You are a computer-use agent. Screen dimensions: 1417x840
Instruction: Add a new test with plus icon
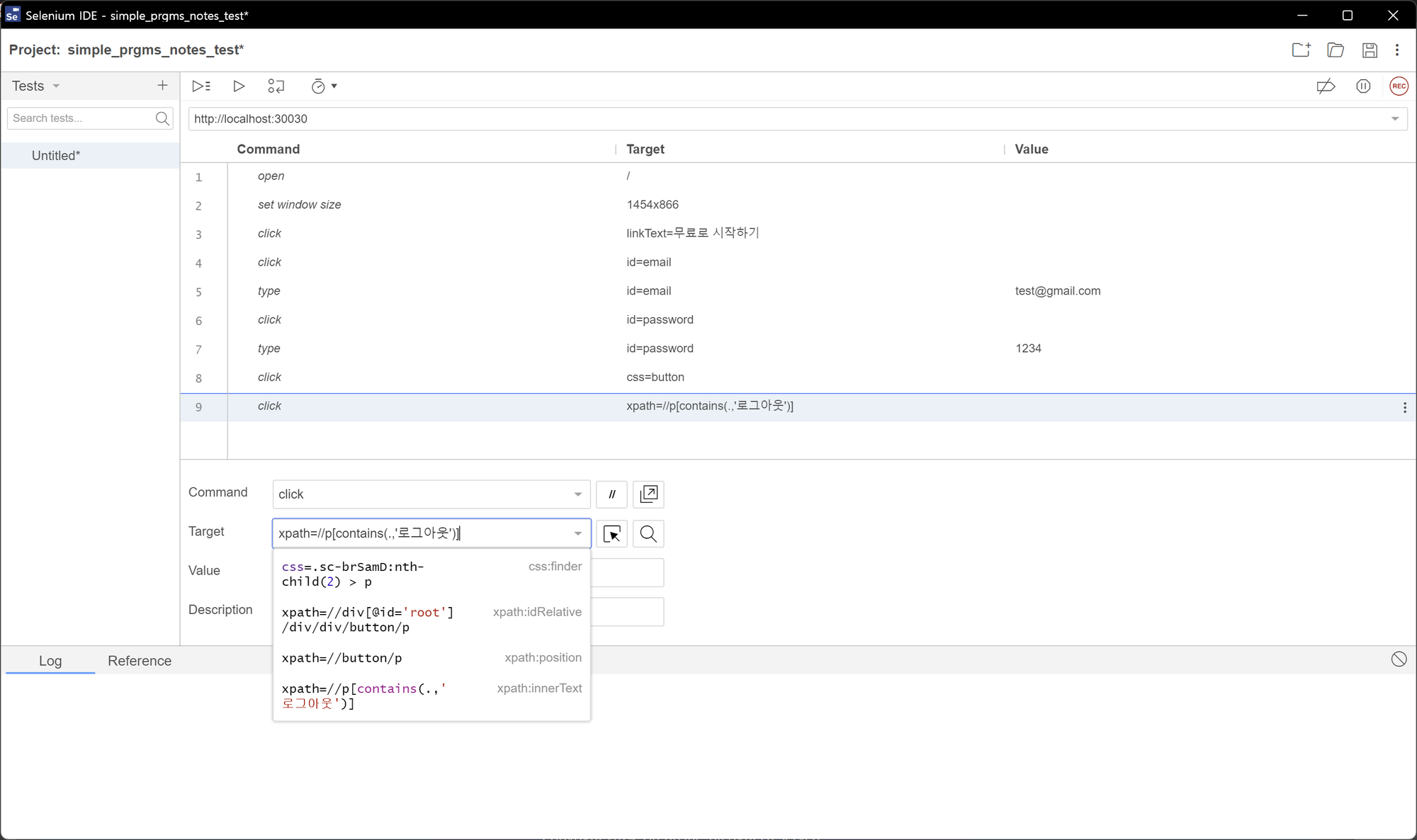tap(162, 85)
